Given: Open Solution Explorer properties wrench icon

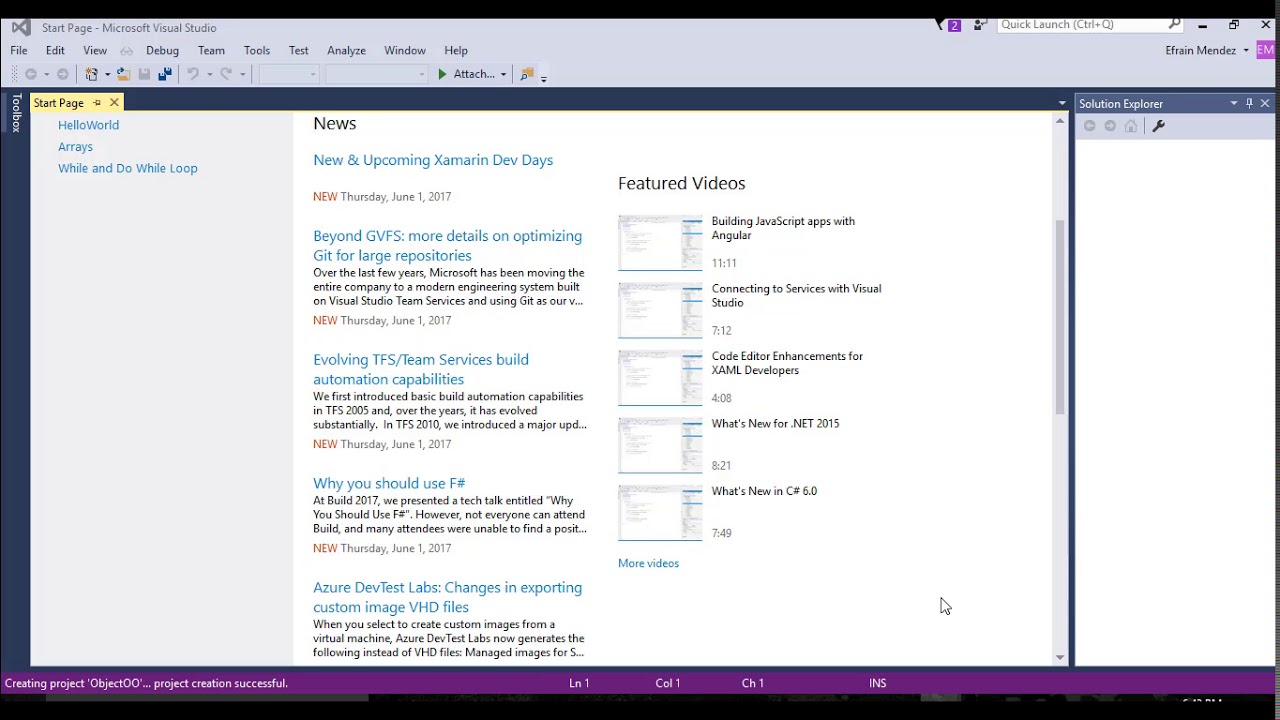Looking at the screenshot, I should pyautogui.click(x=1158, y=126).
